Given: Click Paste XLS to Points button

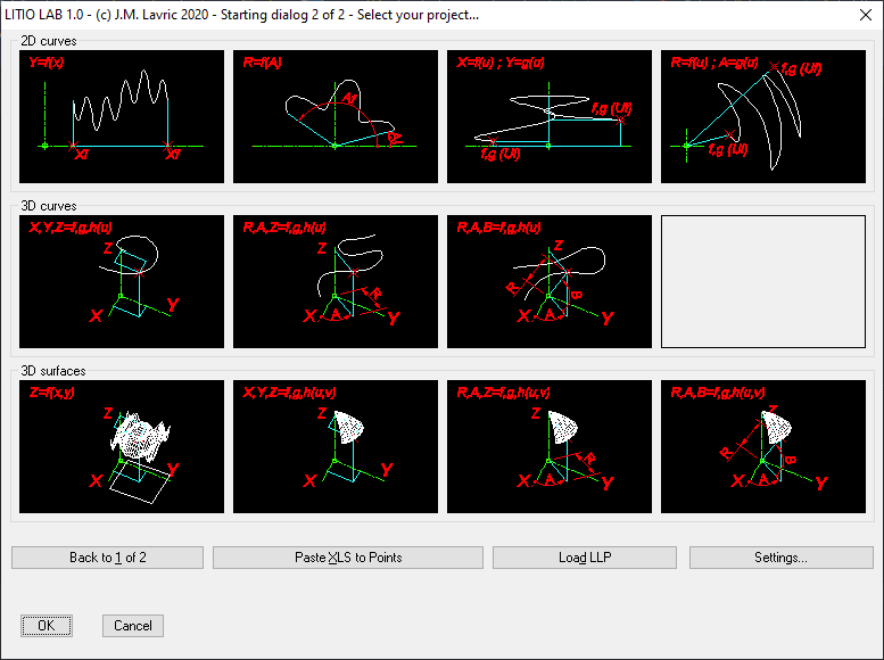Looking at the screenshot, I should click(x=348, y=557).
